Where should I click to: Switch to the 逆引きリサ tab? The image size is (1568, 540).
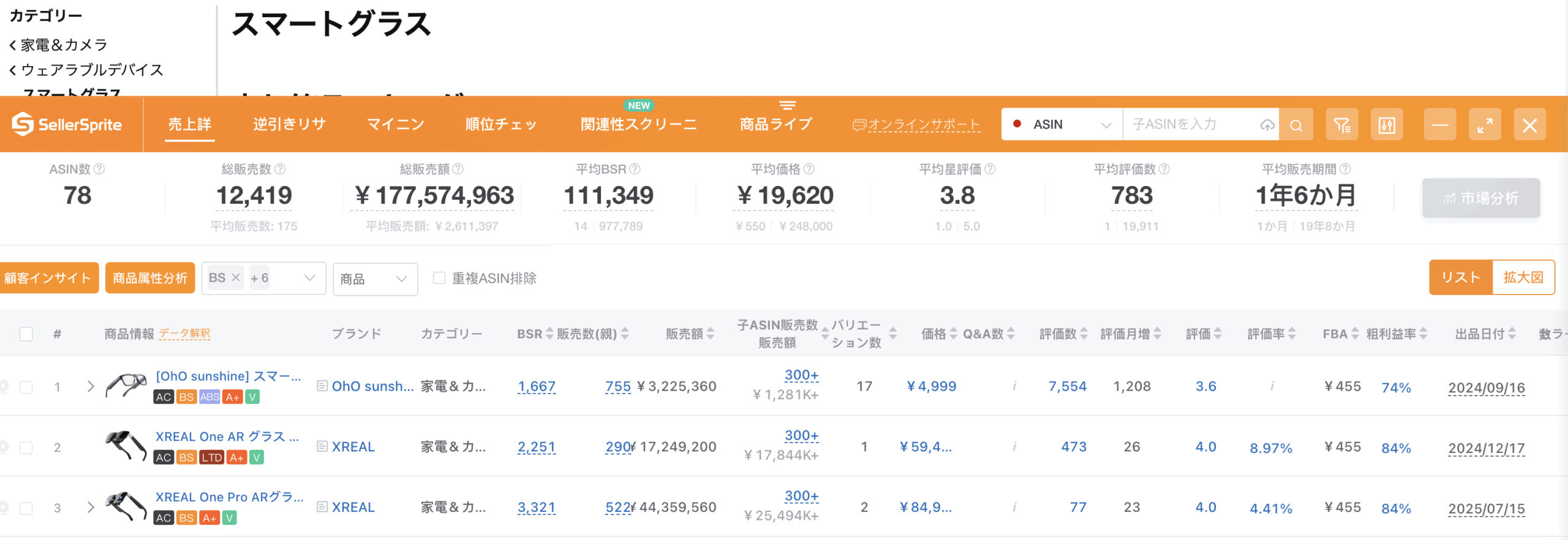coord(289,124)
